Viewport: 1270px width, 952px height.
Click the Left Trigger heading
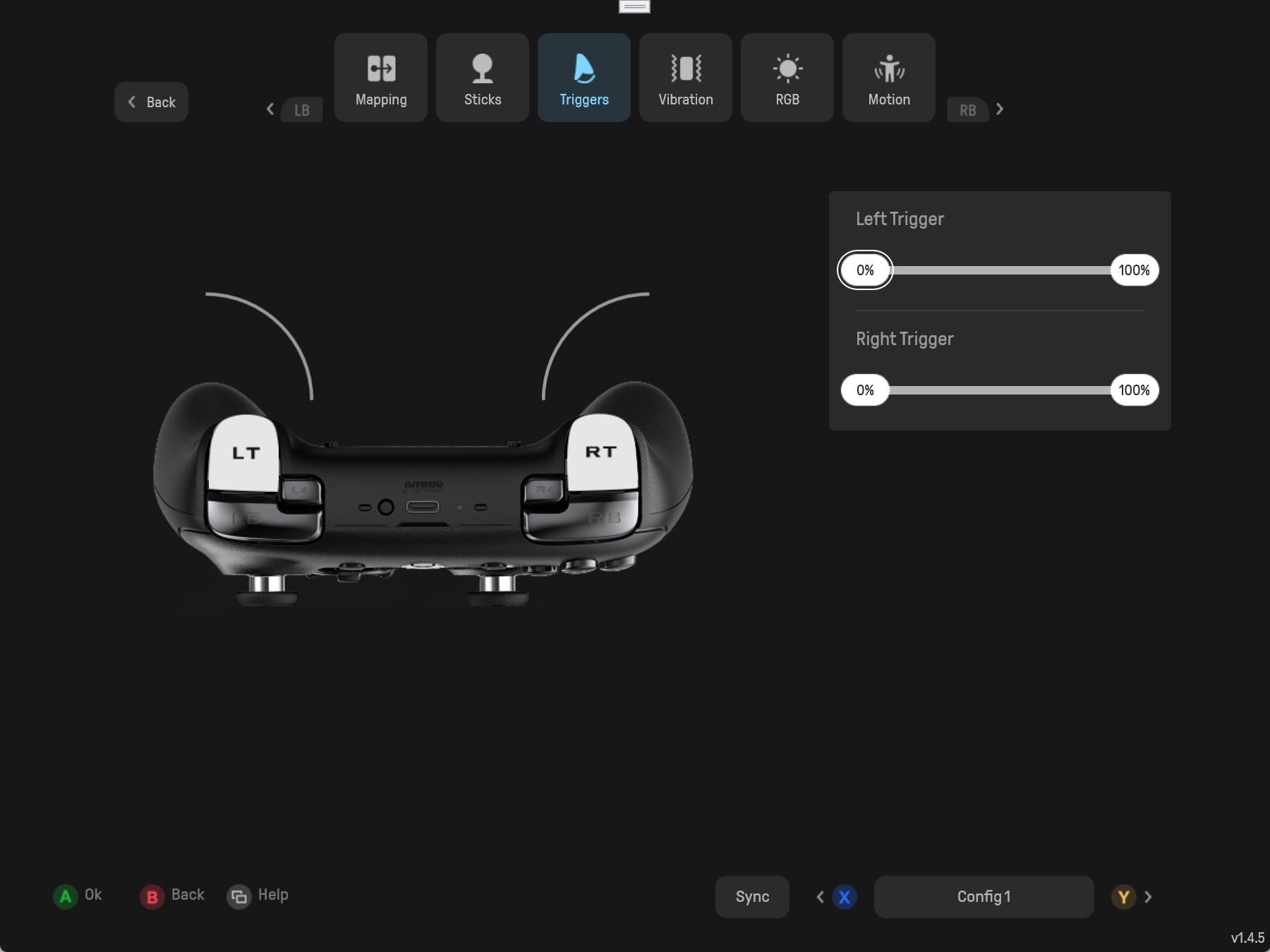click(x=900, y=219)
